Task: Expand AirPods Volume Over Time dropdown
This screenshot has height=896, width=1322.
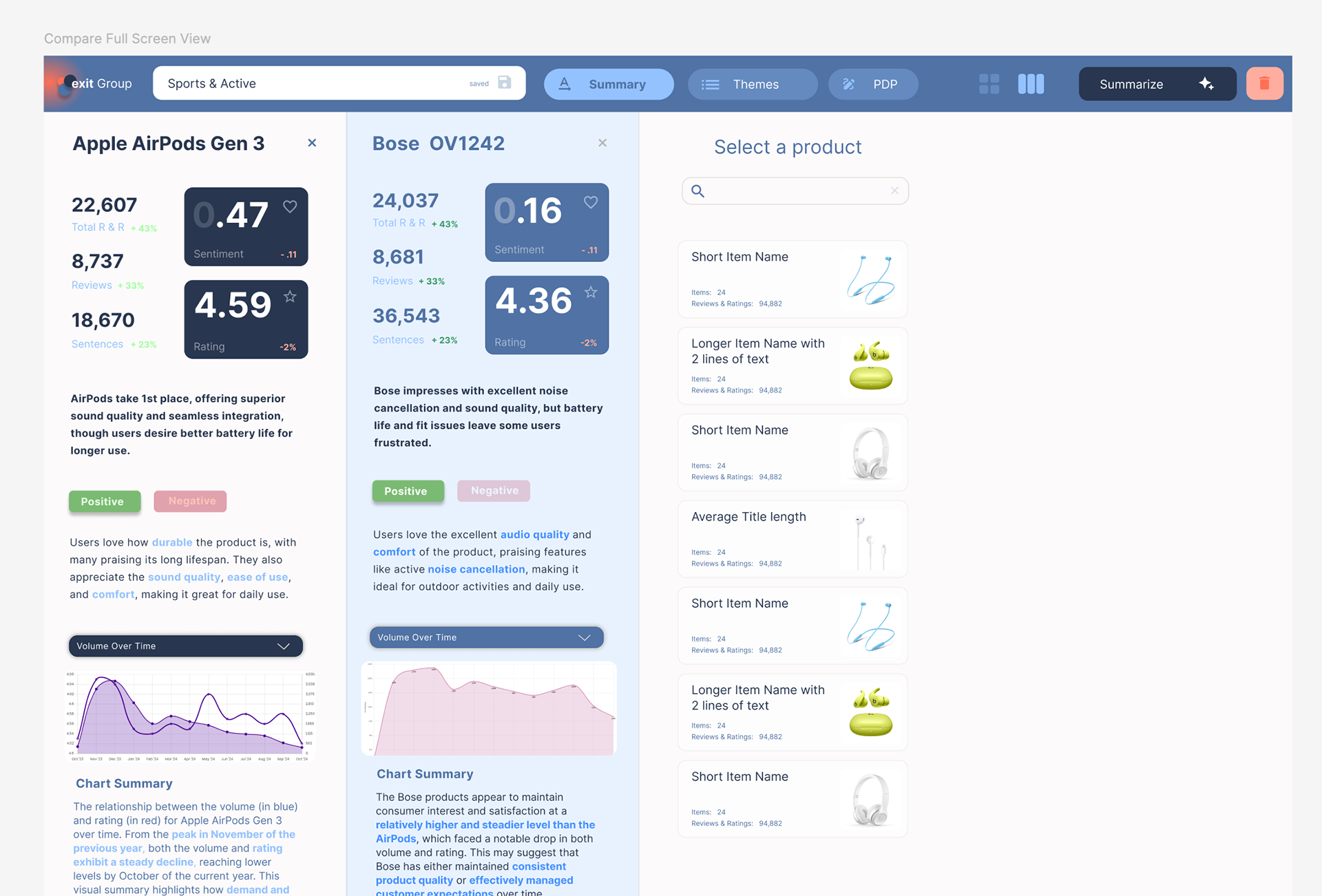Action: tap(186, 646)
